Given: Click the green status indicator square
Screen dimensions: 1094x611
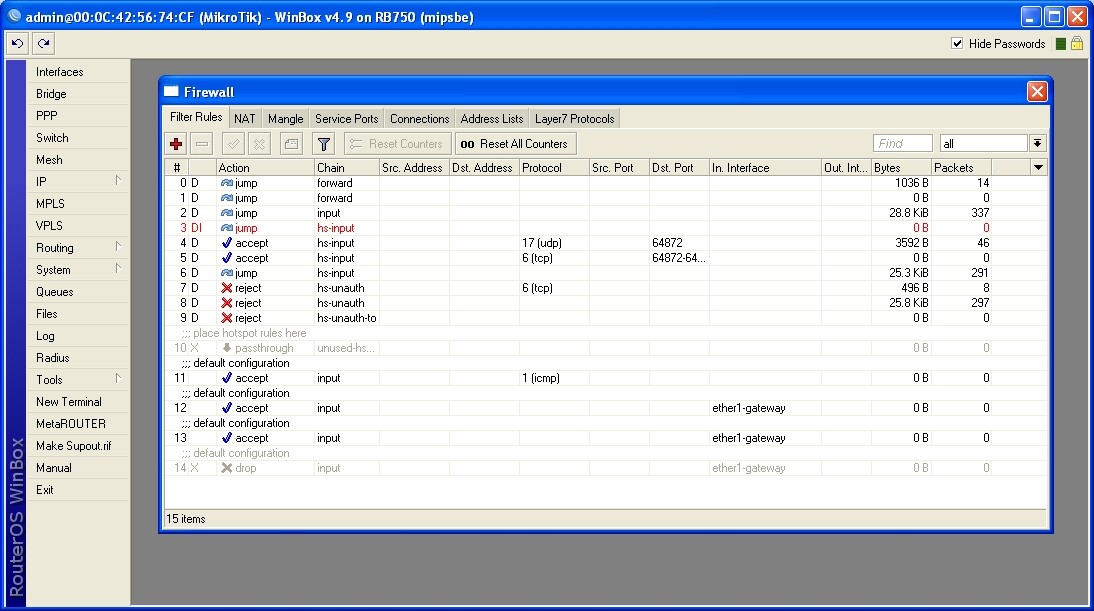Looking at the screenshot, I should 1061,44.
